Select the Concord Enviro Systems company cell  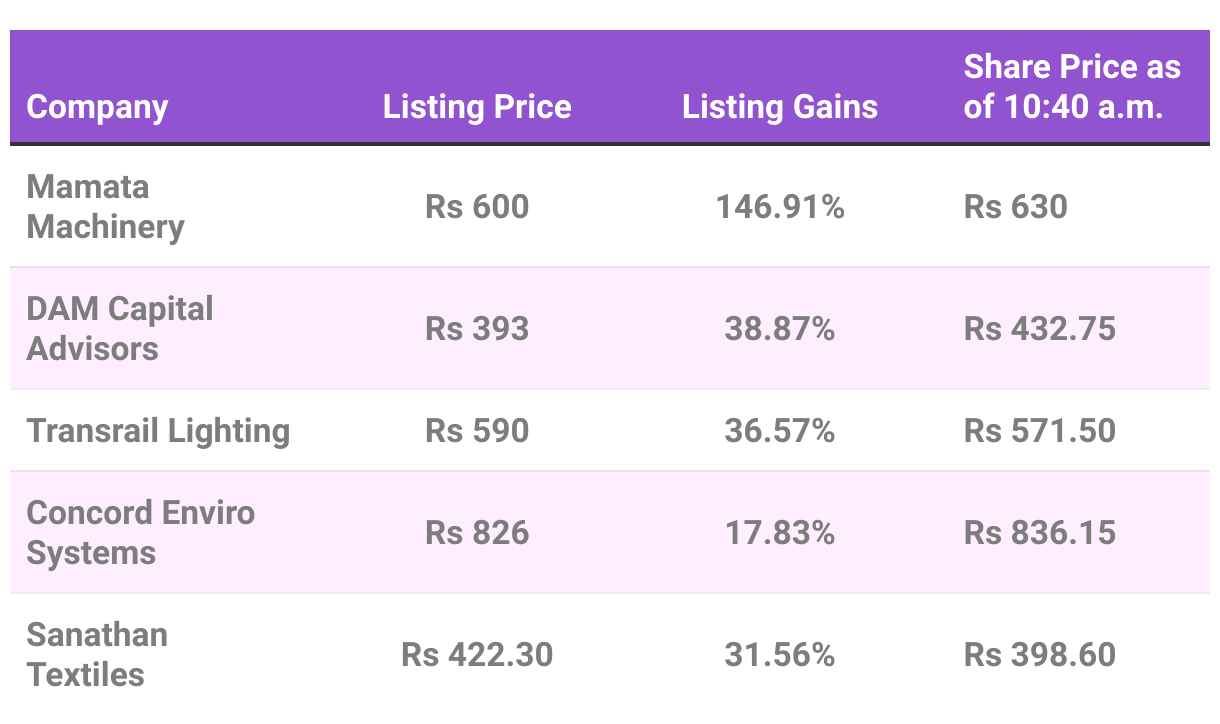pyautogui.click(x=140, y=532)
